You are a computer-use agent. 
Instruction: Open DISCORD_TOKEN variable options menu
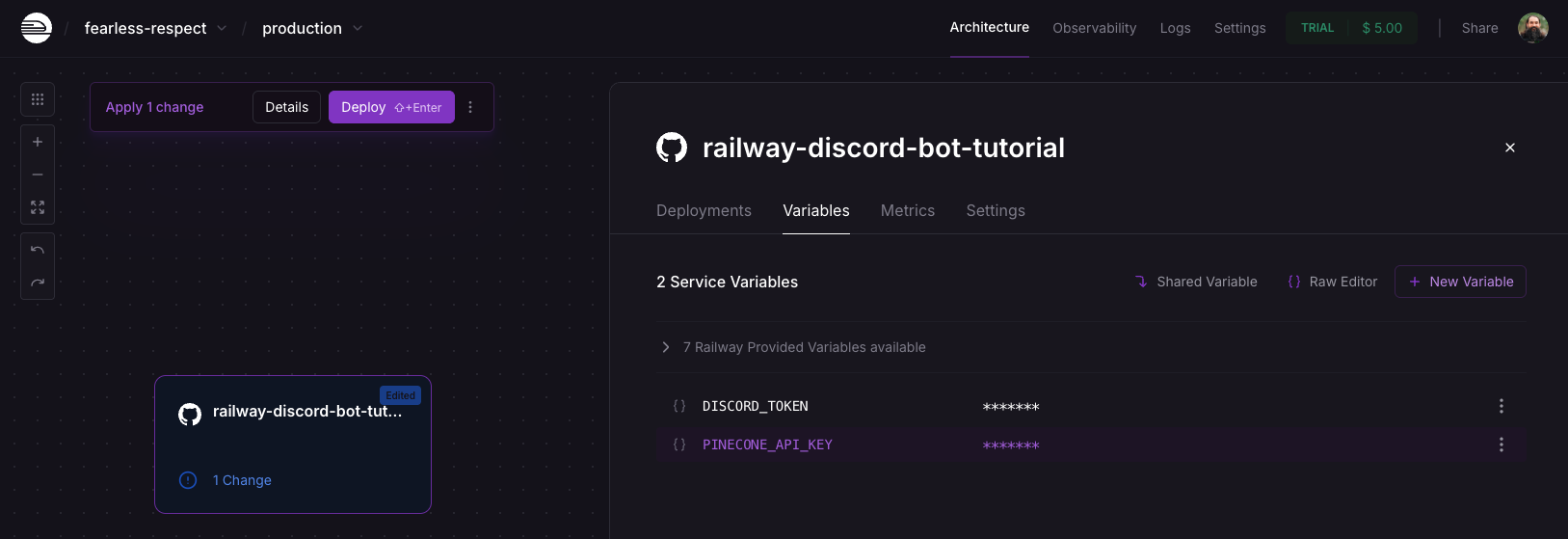[x=1501, y=406]
